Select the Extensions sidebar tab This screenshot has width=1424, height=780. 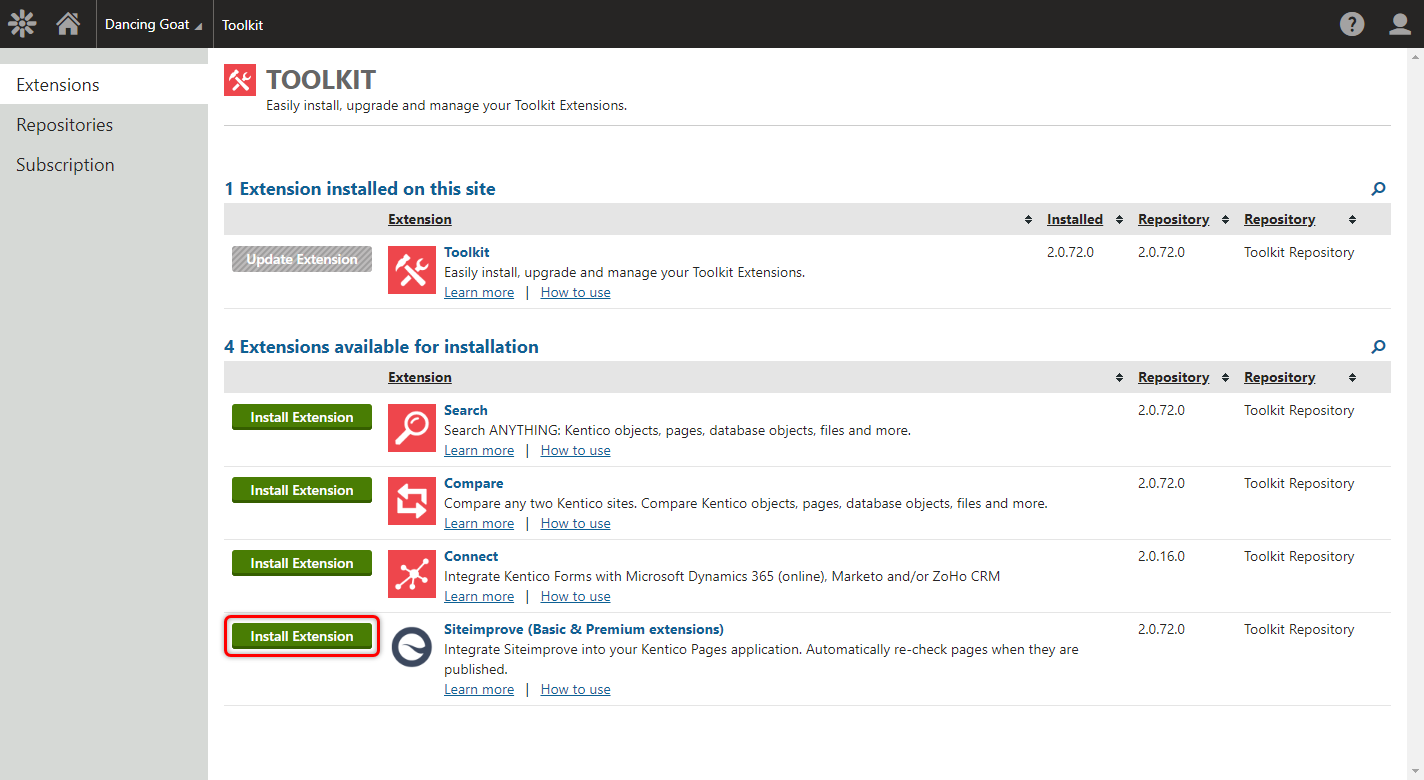point(104,84)
